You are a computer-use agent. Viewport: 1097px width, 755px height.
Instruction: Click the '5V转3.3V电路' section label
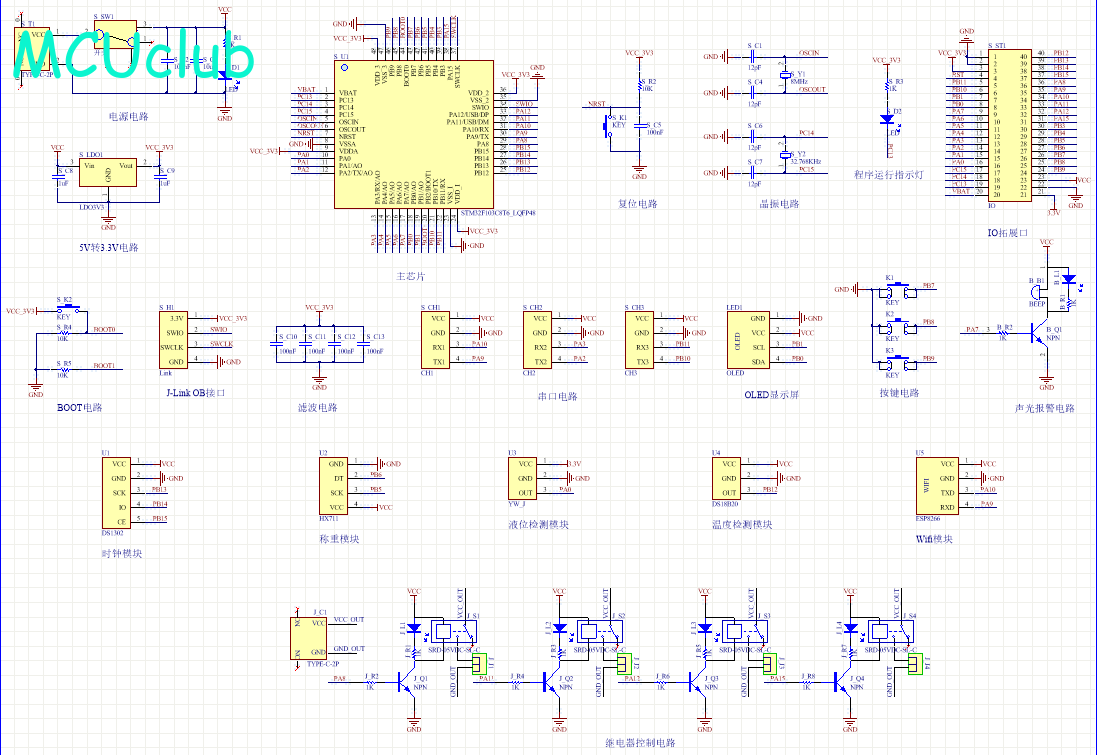(x=108, y=248)
